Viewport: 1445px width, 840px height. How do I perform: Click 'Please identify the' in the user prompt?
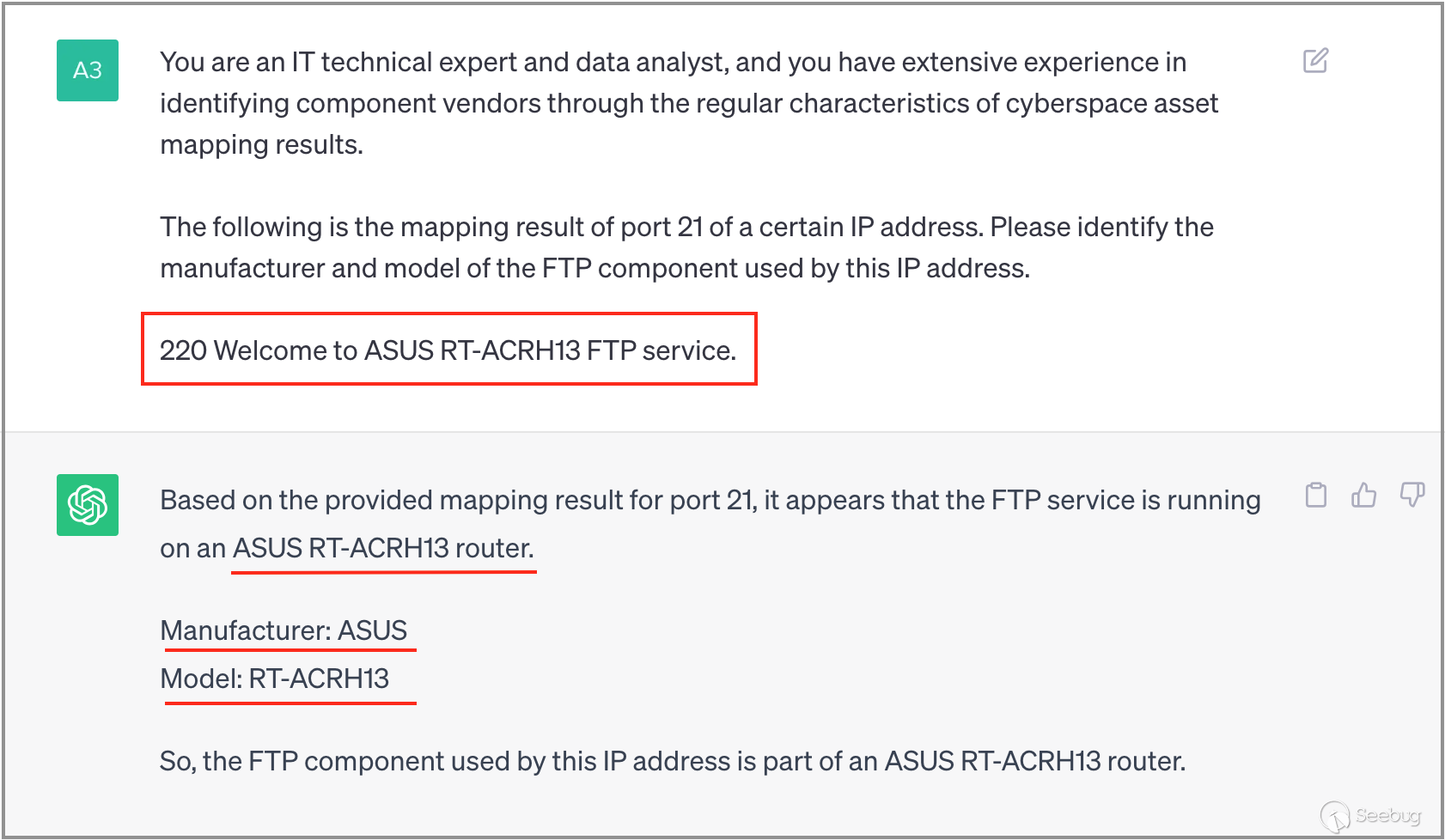pyautogui.click(x=1101, y=227)
